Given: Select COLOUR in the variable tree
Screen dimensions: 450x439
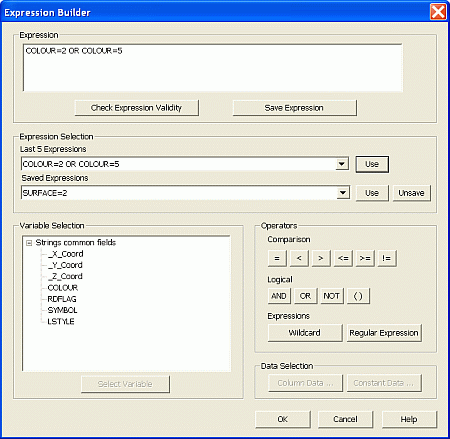Looking at the screenshot, I should point(63,288).
